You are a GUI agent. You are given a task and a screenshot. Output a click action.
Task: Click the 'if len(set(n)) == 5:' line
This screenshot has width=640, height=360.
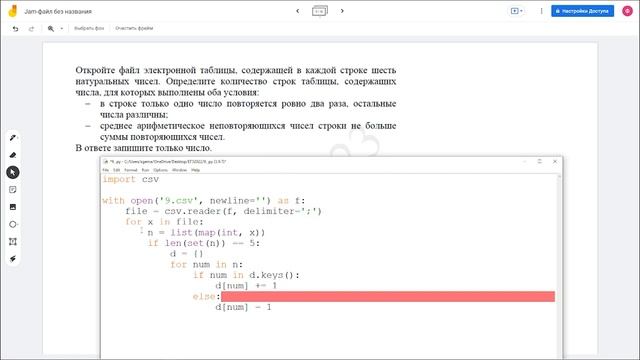pyautogui.click(x=204, y=243)
